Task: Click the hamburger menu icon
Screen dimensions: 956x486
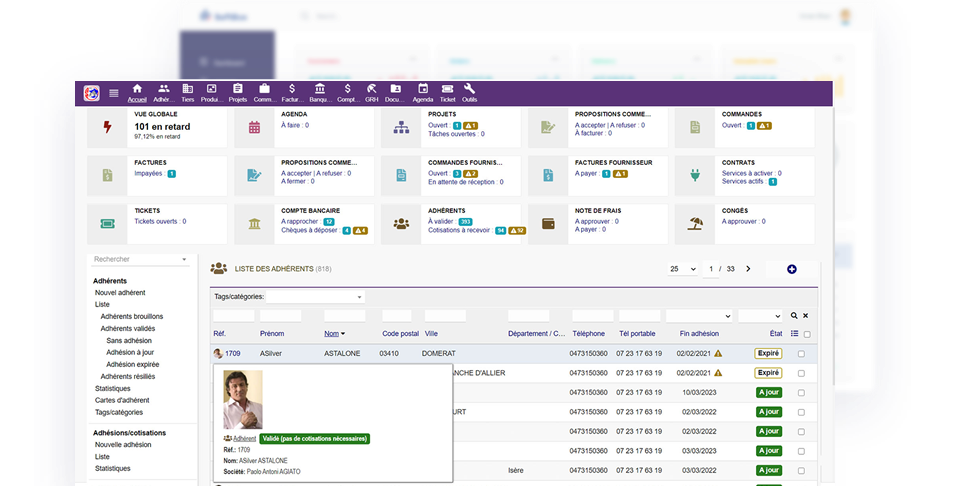Action: pyautogui.click(x=114, y=93)
